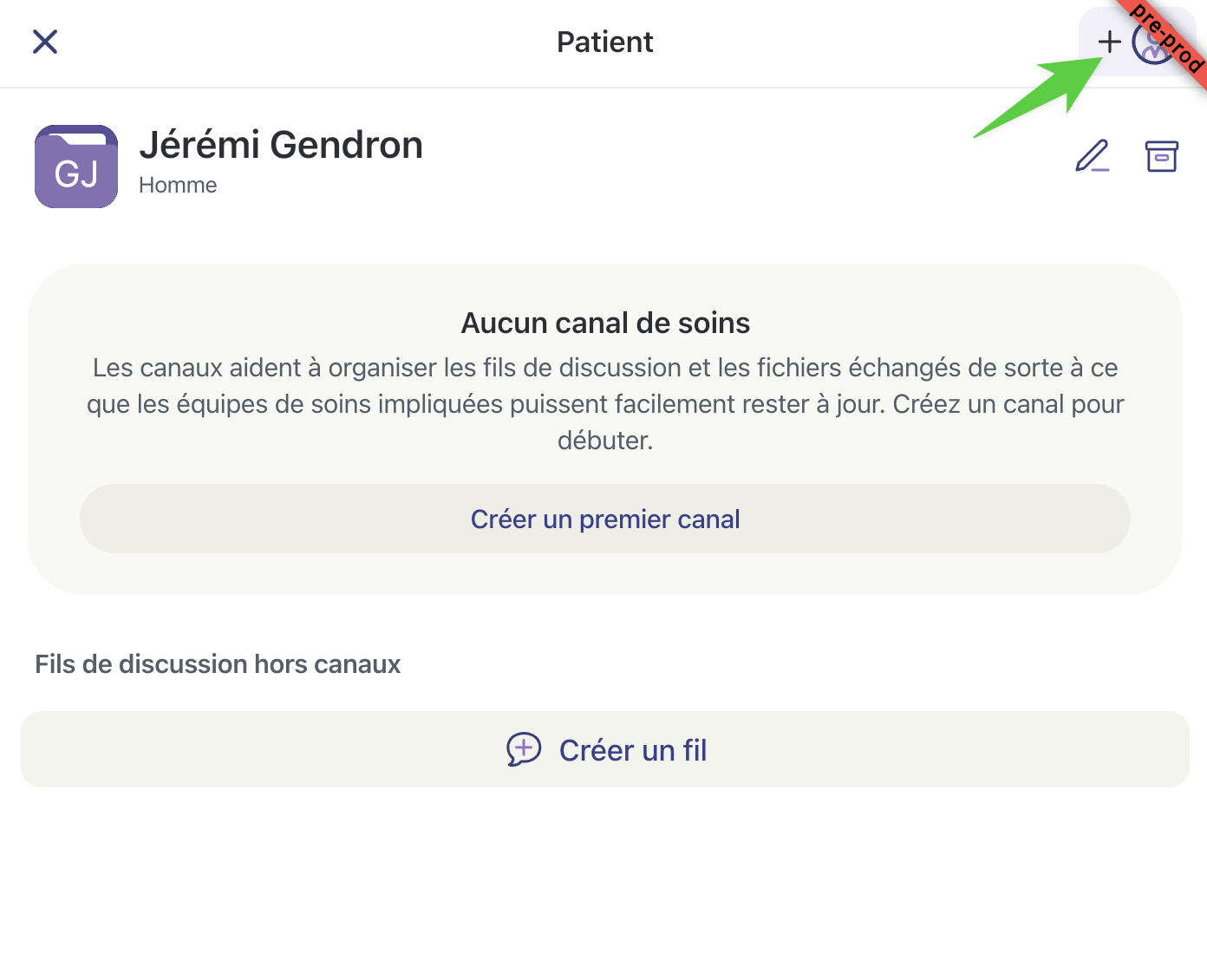The image size is (1207, 980).
Task: Click the word débuter in the description
Action: point(605,441)
